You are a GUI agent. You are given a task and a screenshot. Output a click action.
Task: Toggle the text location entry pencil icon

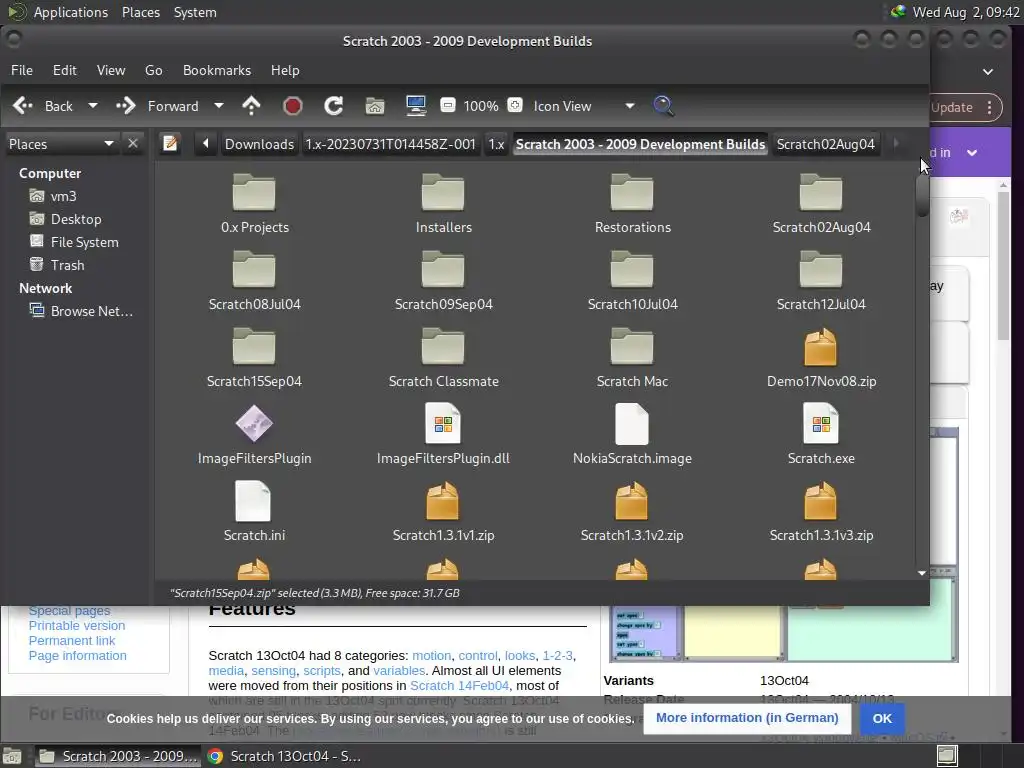[170, 144]
